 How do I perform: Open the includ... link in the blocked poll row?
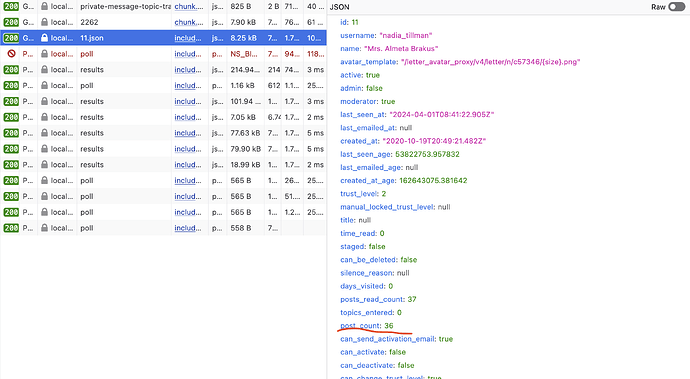[x=188, y=54]
